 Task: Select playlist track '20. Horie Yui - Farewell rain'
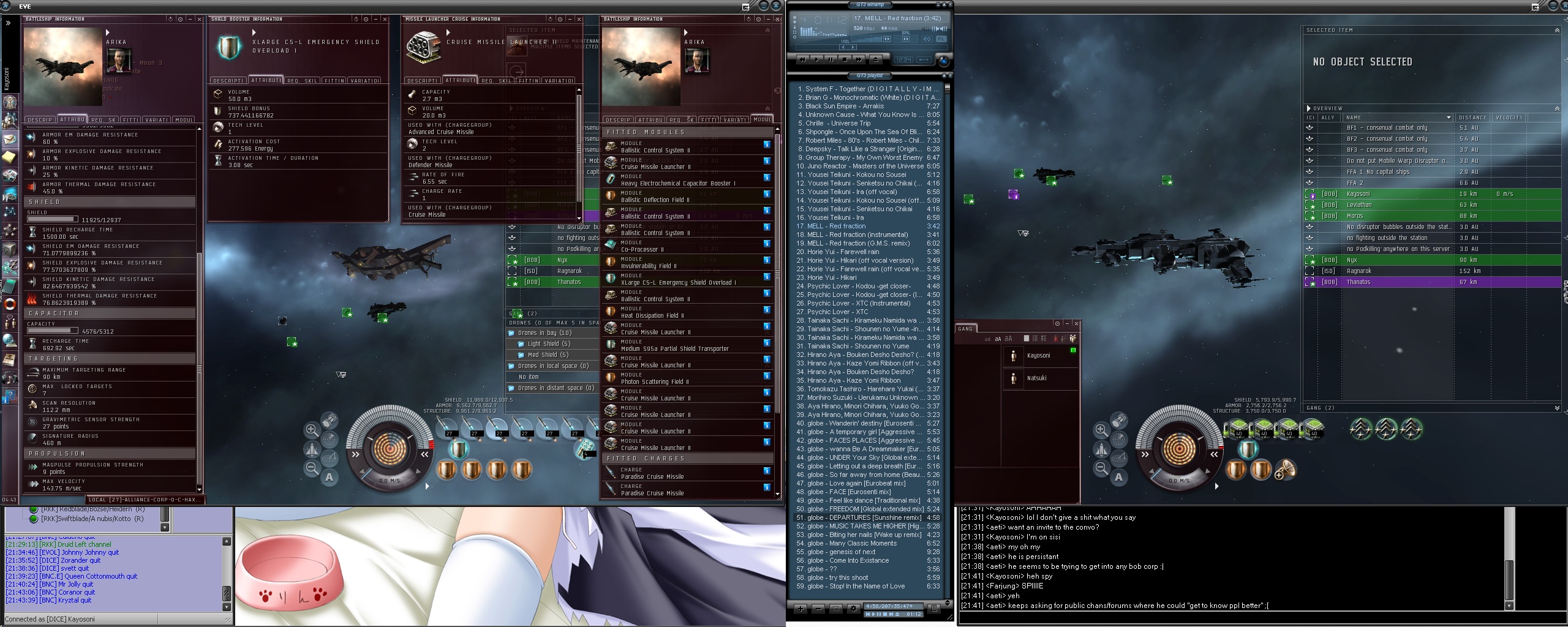coord(868,252)
